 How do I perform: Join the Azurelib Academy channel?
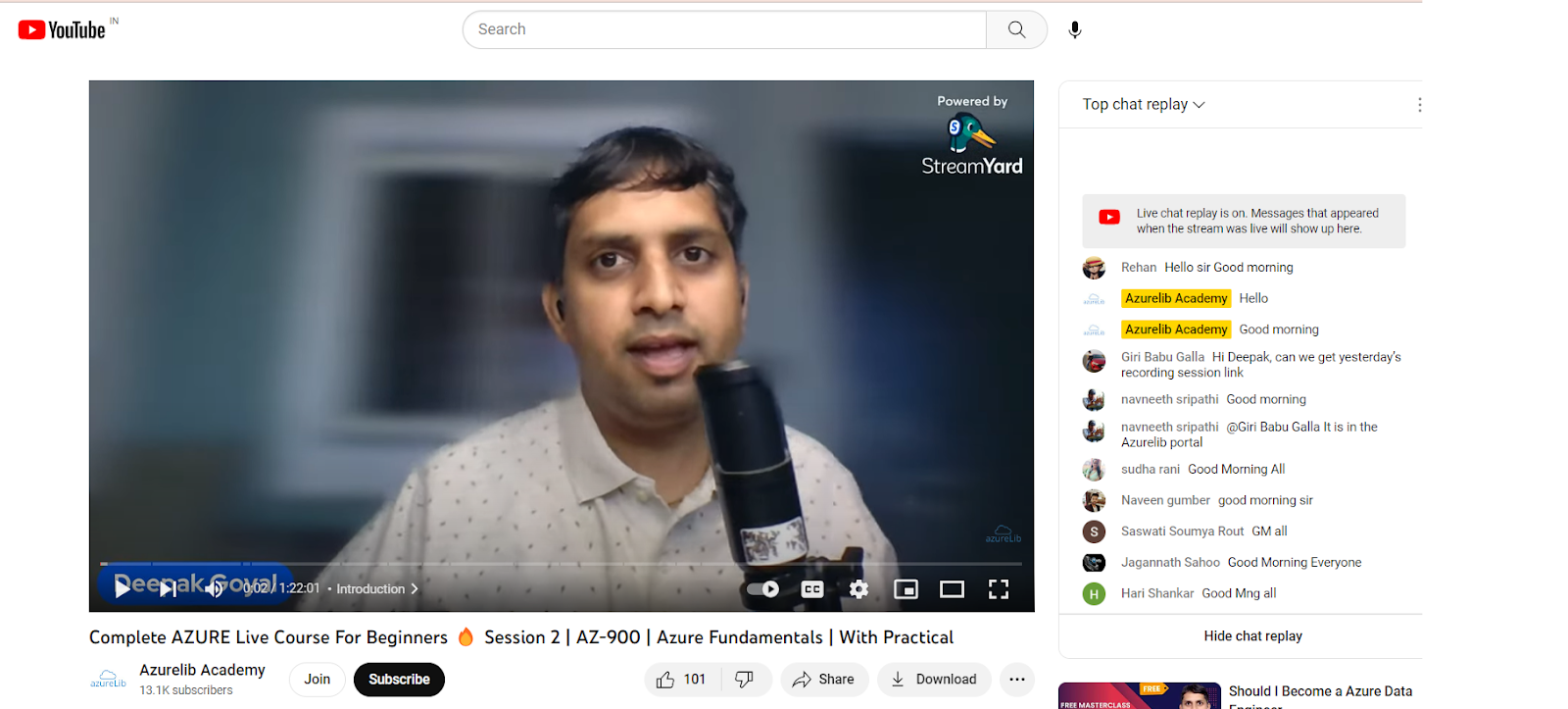coord(317,680)
